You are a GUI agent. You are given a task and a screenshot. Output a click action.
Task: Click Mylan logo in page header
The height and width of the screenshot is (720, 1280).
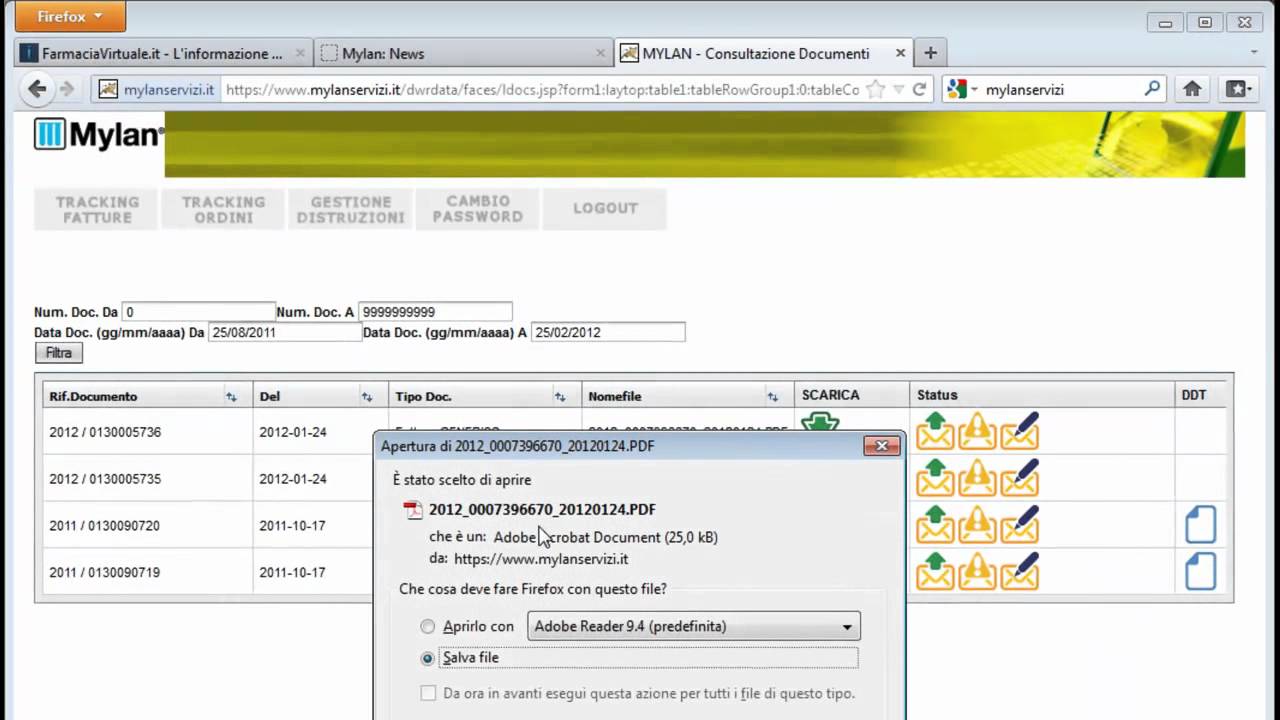[98, 134]
